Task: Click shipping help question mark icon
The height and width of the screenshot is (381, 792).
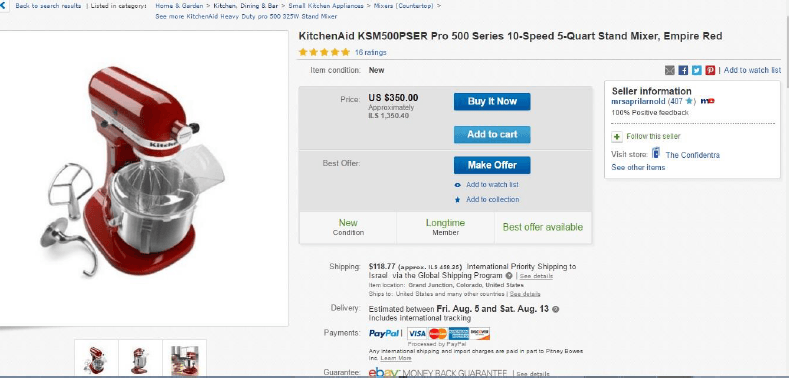Action: tap(513, 276)
